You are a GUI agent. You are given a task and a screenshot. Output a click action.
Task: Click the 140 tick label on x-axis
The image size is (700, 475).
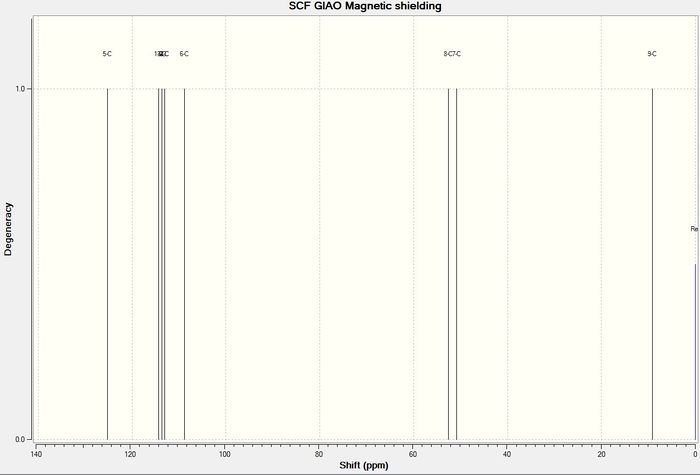tap(36, 455)
